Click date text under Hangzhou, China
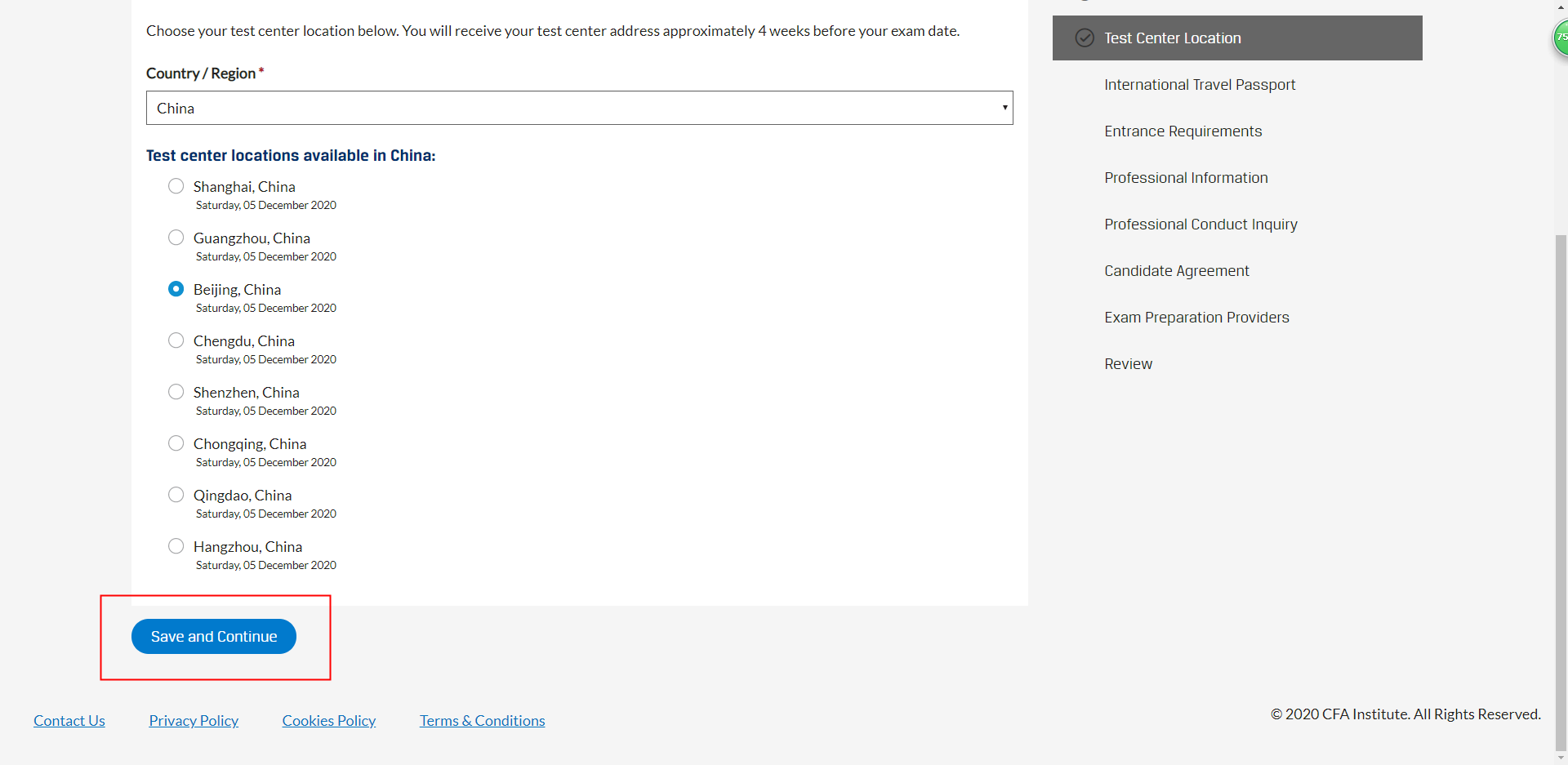Viewport: 1568px width, 765px height. click(x=266, y=565)
